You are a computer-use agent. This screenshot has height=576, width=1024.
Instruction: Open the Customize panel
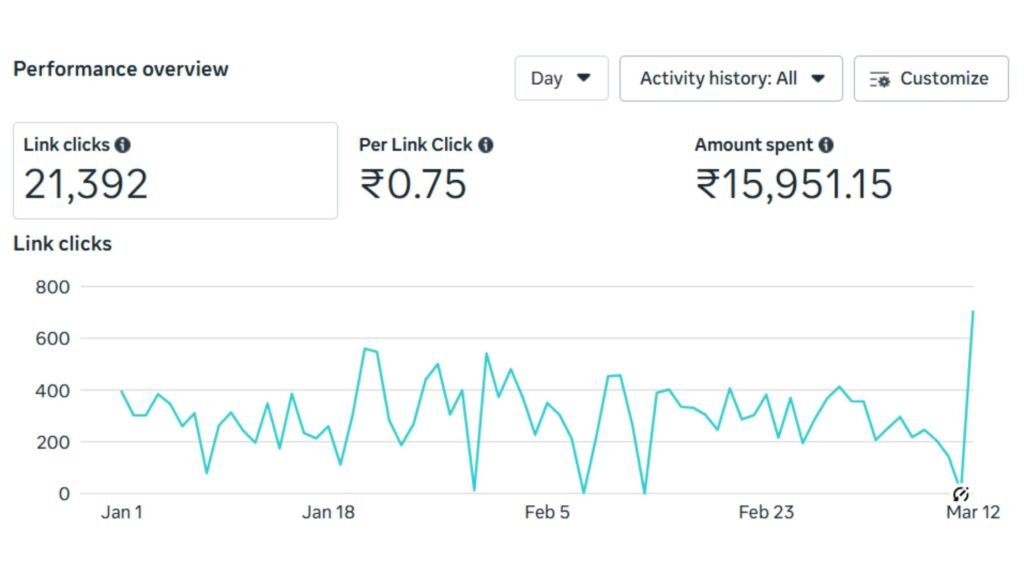coord(930,78)
